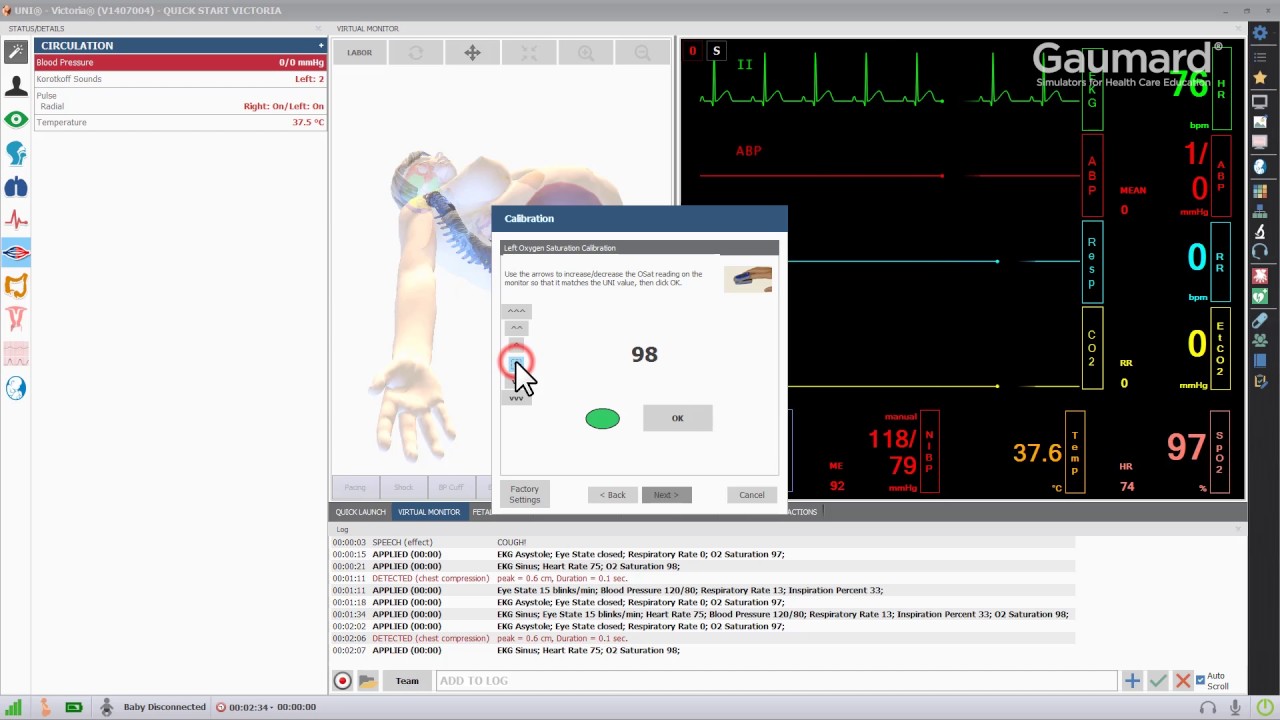Click the ADD TO LOG input field

click(x=776, y=681)
